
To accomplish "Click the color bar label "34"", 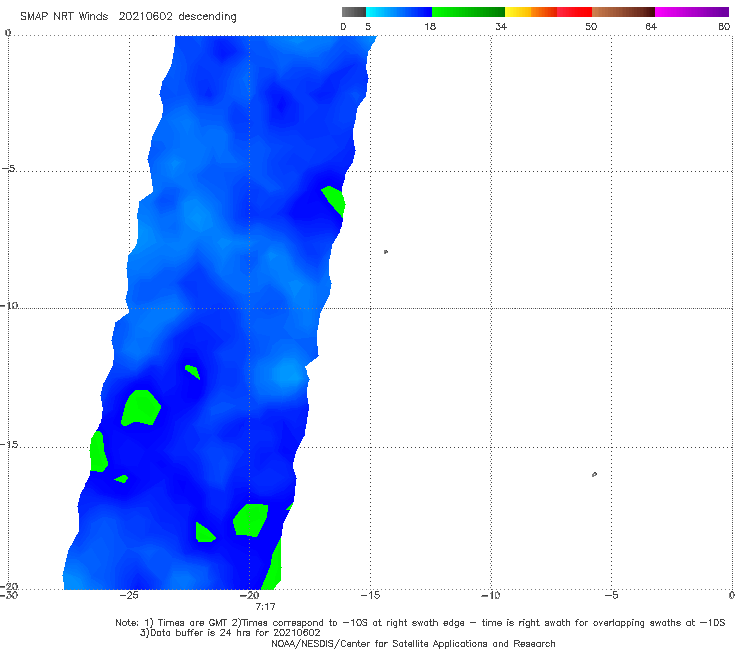I will pyautogui.click(x=501, y=26).
